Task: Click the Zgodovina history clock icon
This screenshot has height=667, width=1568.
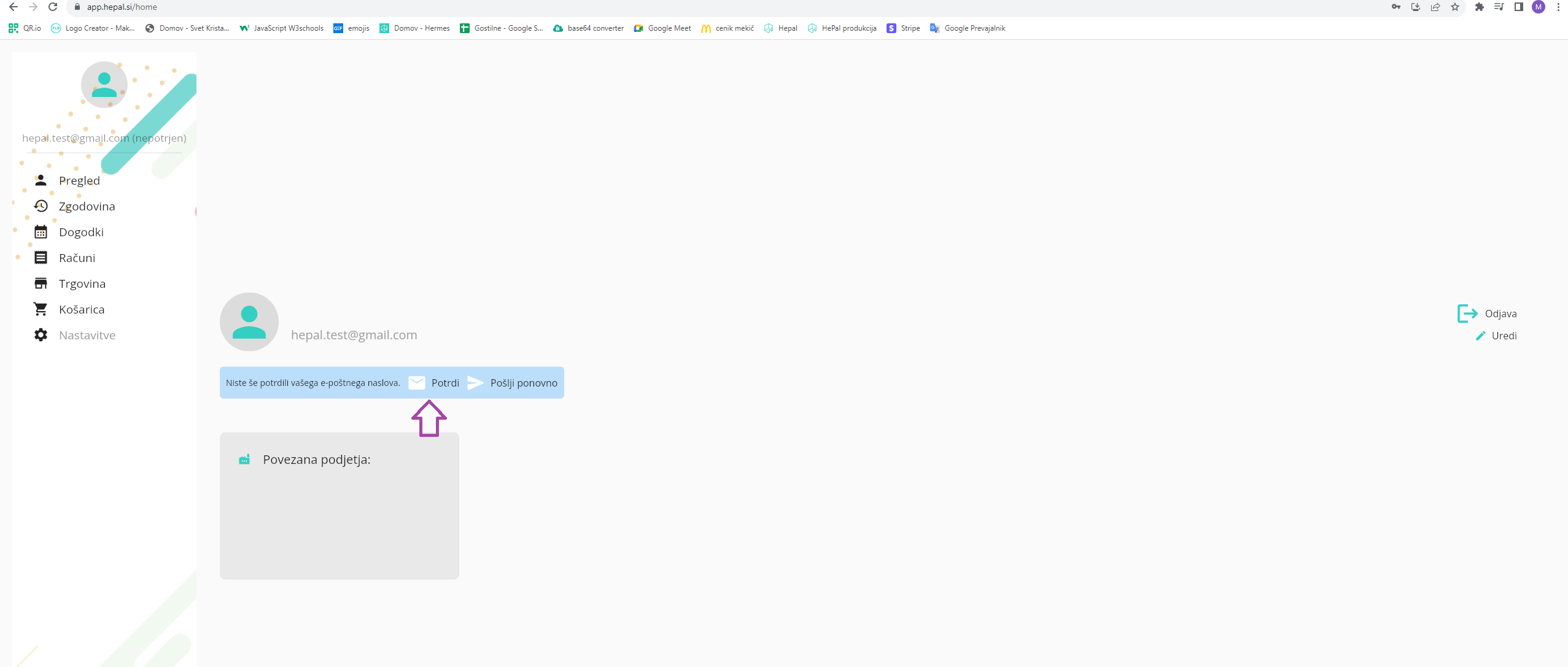Action: point(41,206)
